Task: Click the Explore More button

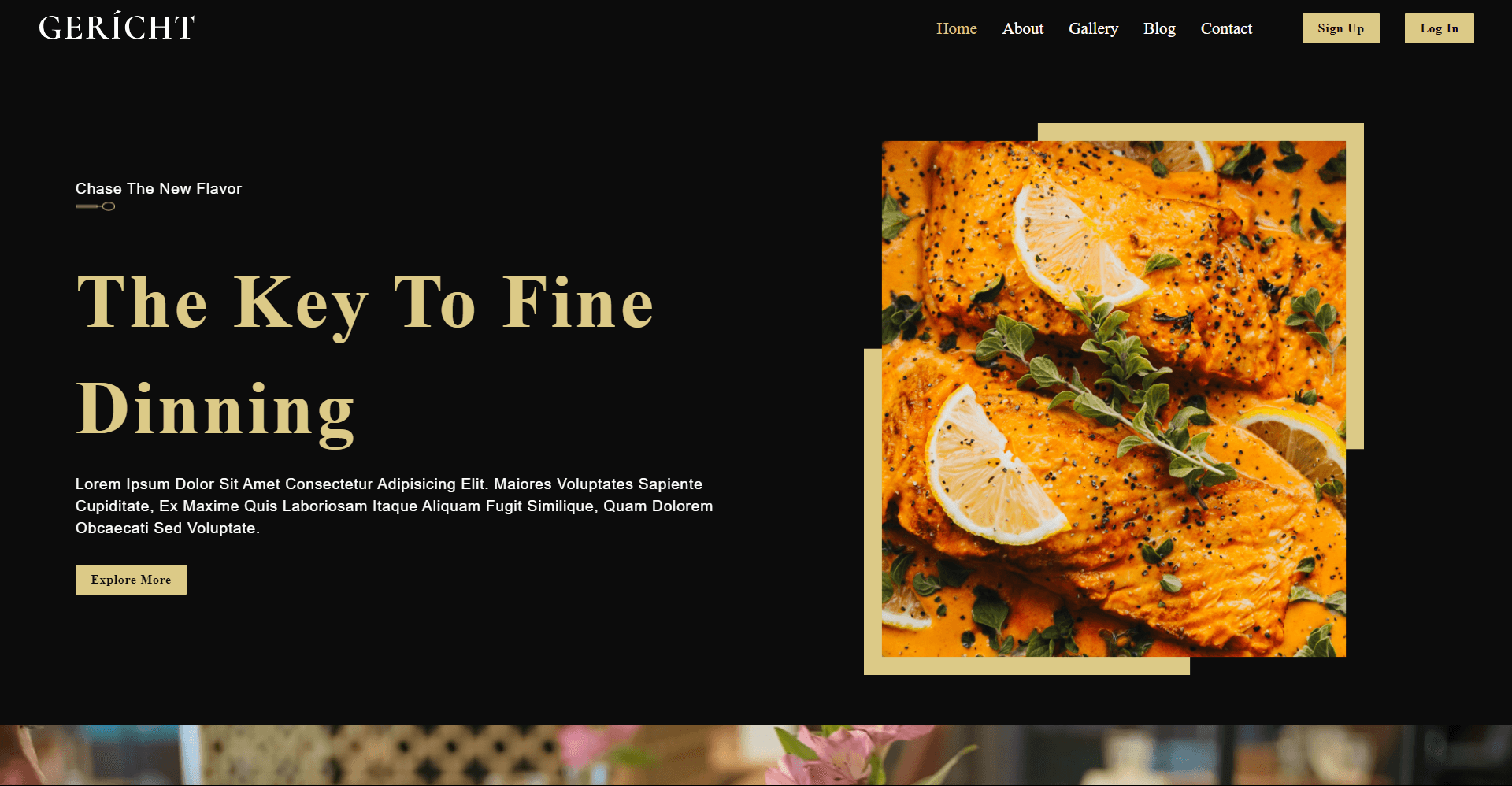Action: [131, 580]
